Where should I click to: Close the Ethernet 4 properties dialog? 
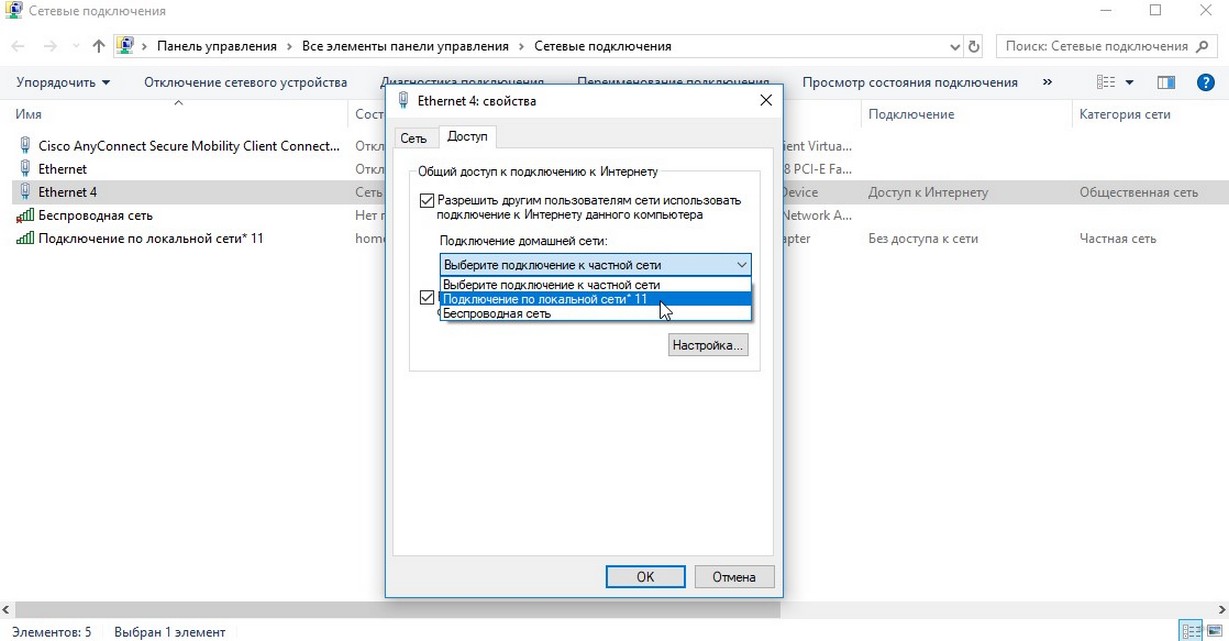[766, 101]
